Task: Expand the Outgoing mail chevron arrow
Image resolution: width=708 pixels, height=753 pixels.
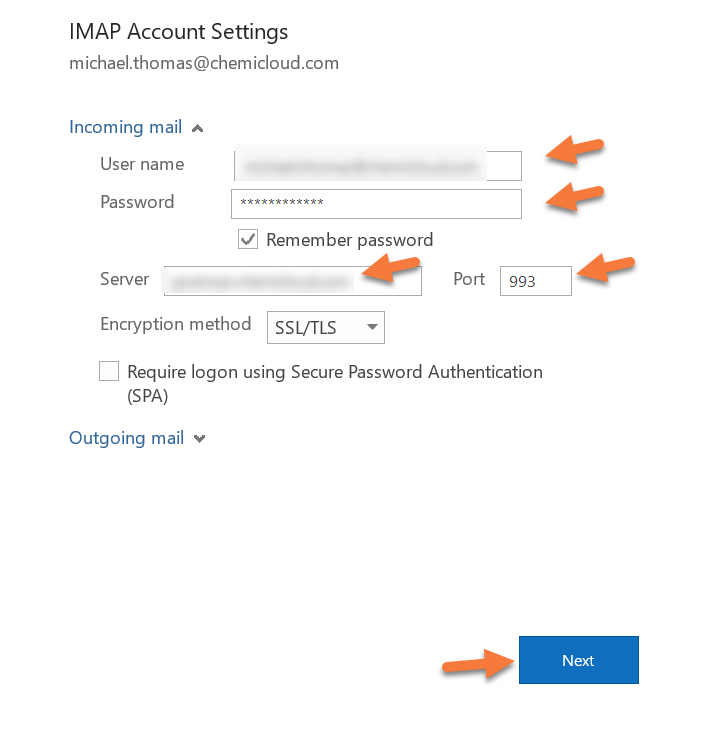Action: (x=199, y=439)
